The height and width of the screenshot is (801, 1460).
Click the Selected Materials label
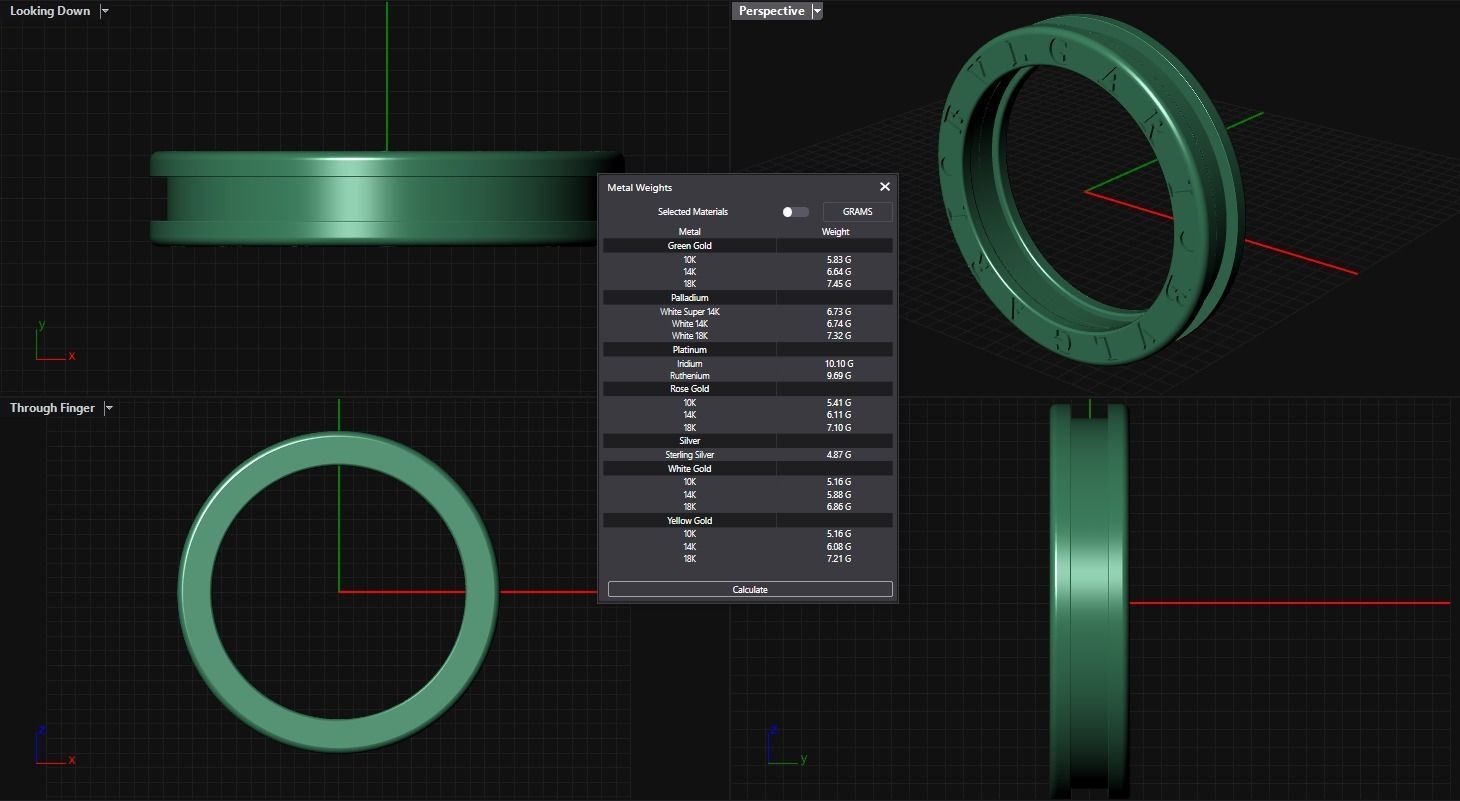tap(693, 212)
